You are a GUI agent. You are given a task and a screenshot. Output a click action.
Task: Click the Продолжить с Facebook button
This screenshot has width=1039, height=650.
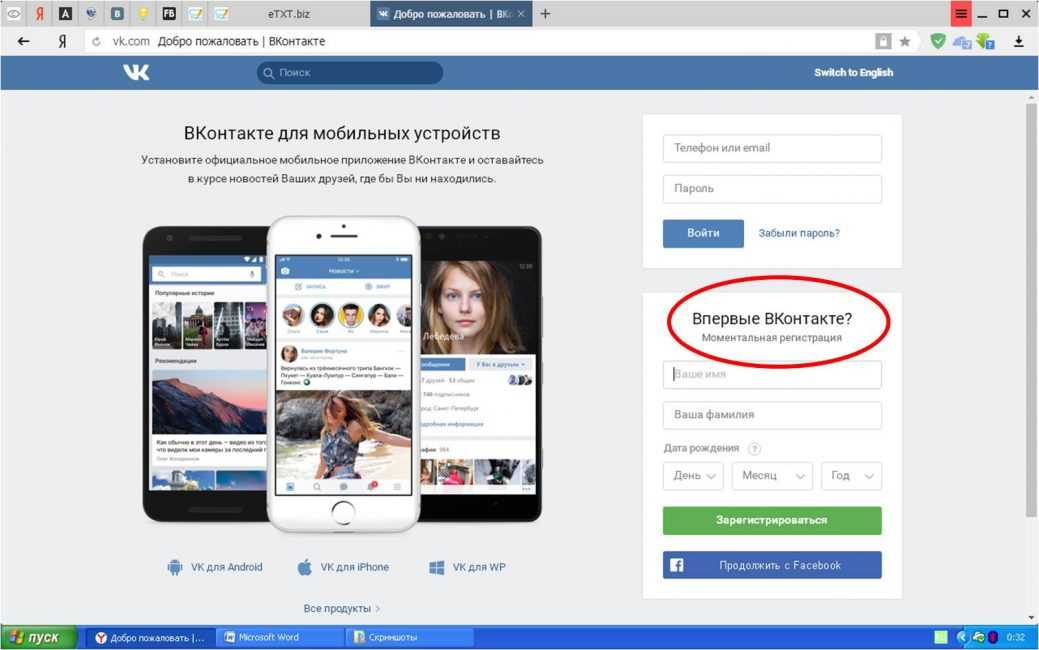pos(772,565)
